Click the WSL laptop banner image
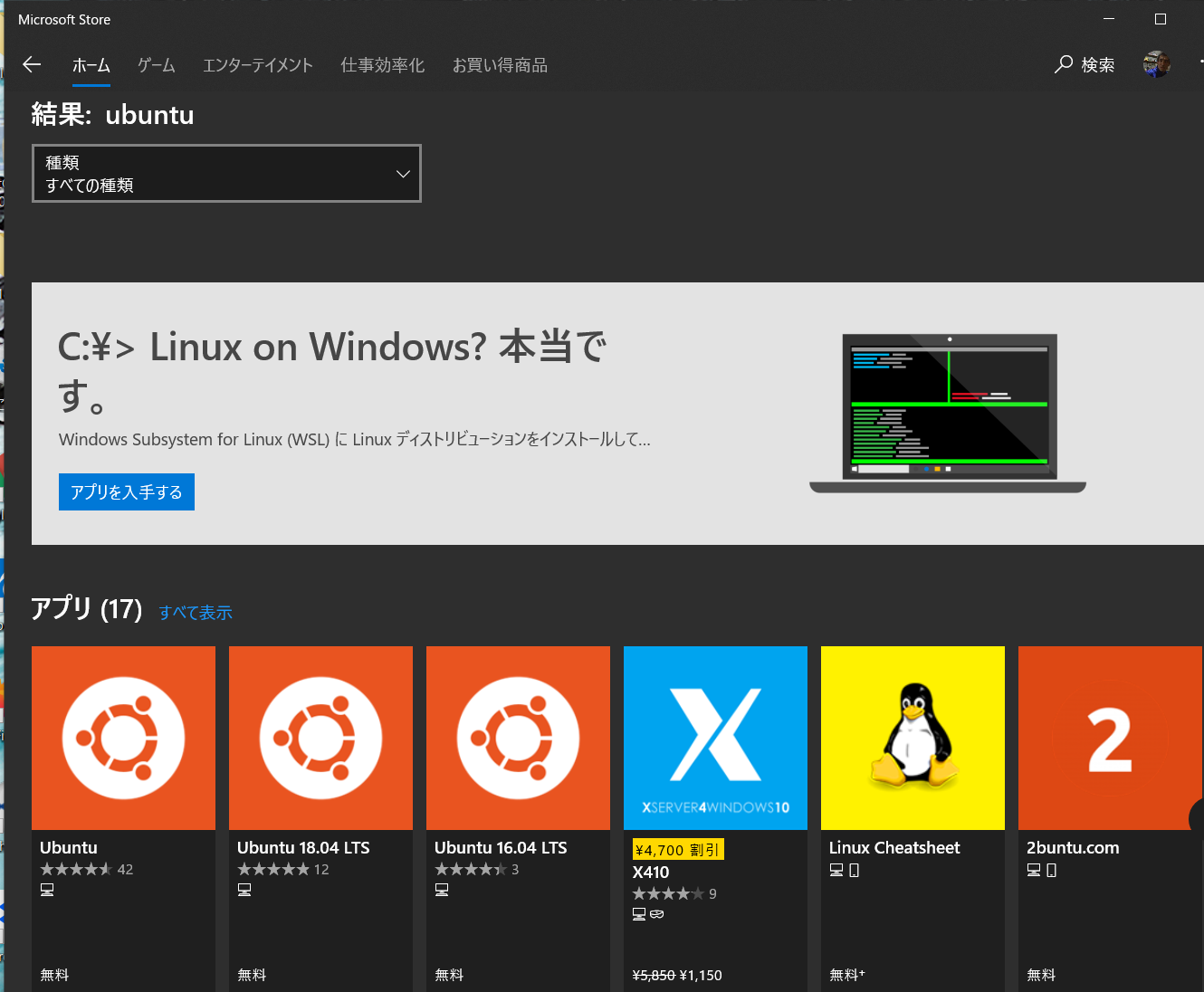 tap(948, 414)
